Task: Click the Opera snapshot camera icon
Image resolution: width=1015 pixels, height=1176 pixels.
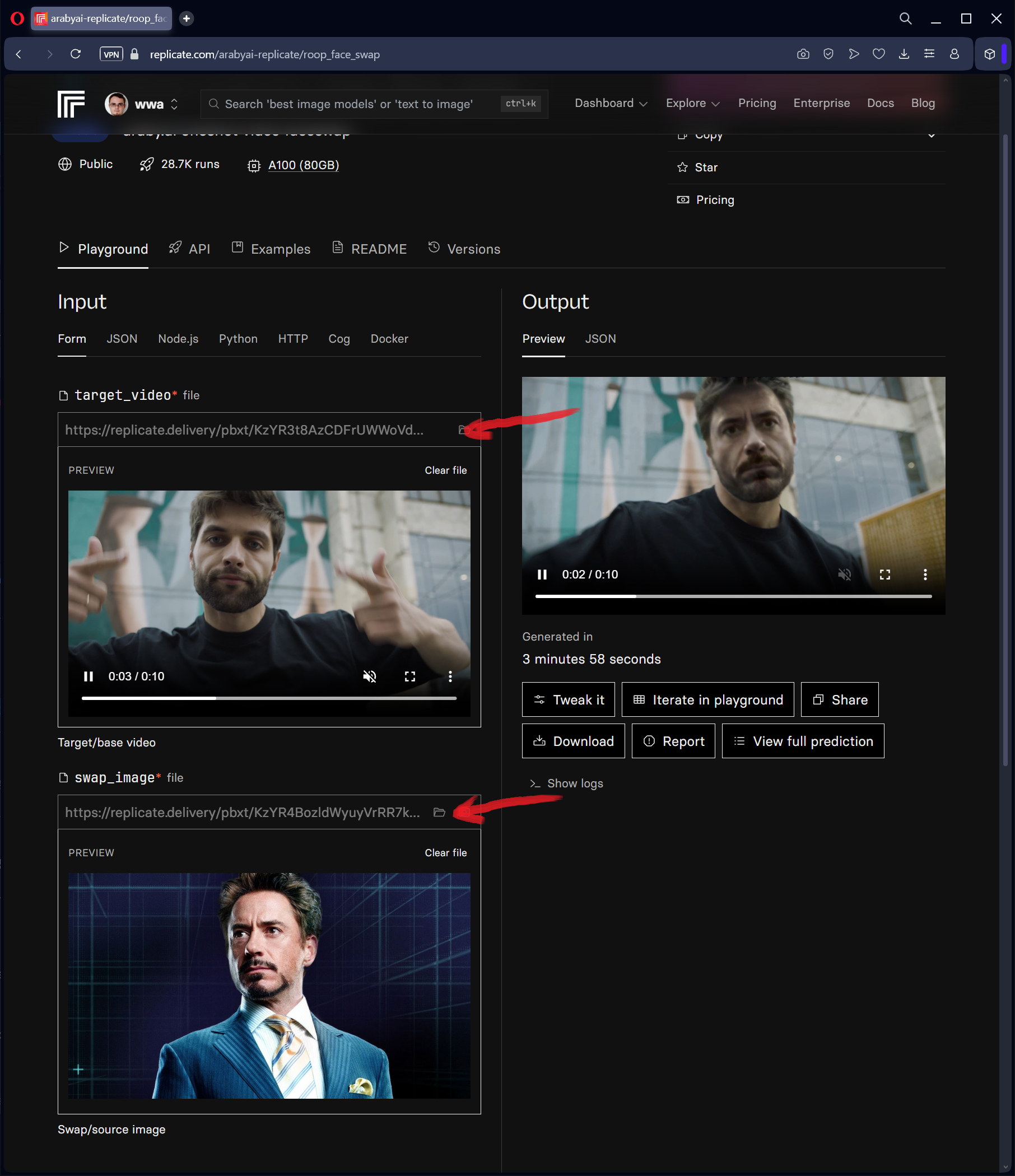Action: [803, 54]
